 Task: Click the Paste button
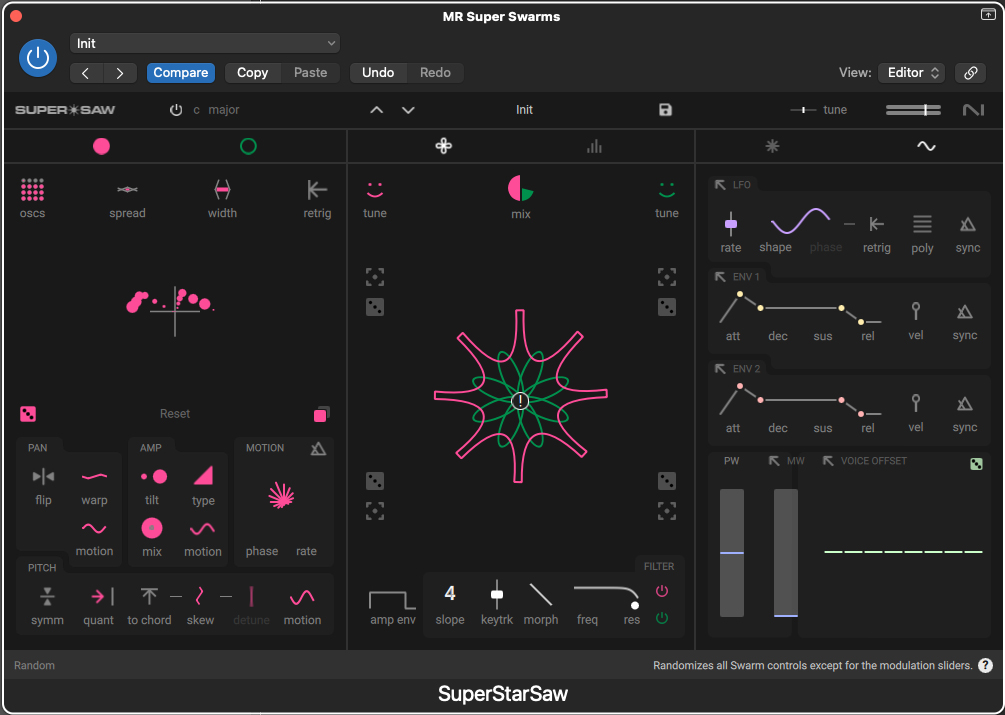tap(310, 72)
